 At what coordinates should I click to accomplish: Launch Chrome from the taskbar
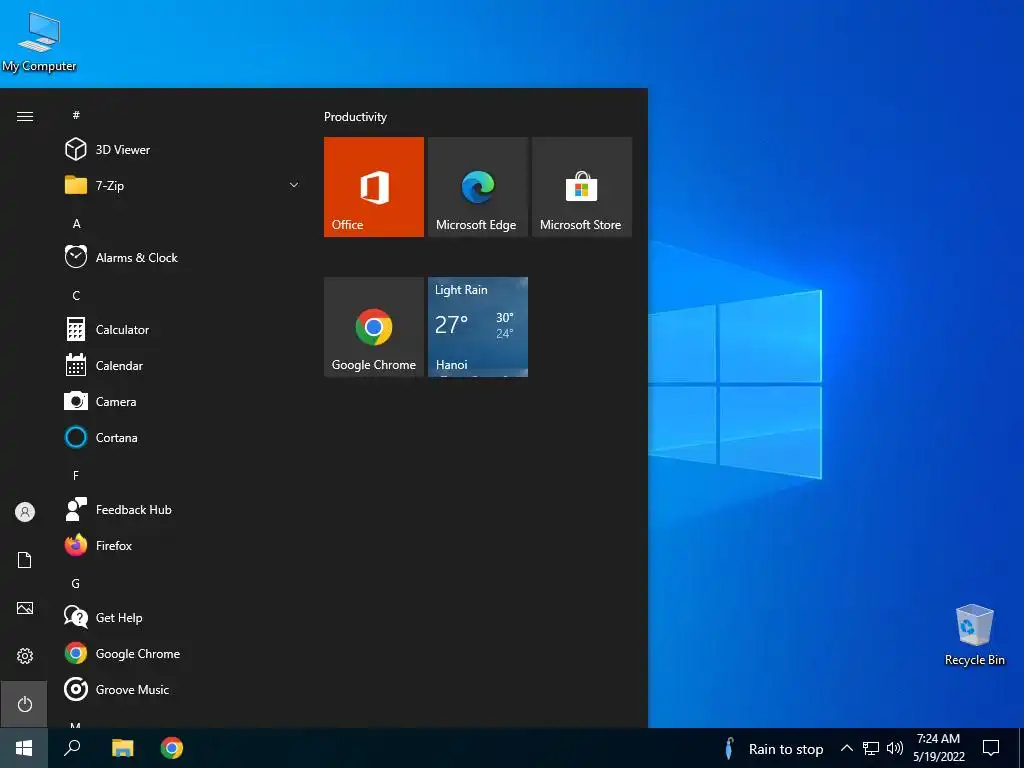click(172, 748)
